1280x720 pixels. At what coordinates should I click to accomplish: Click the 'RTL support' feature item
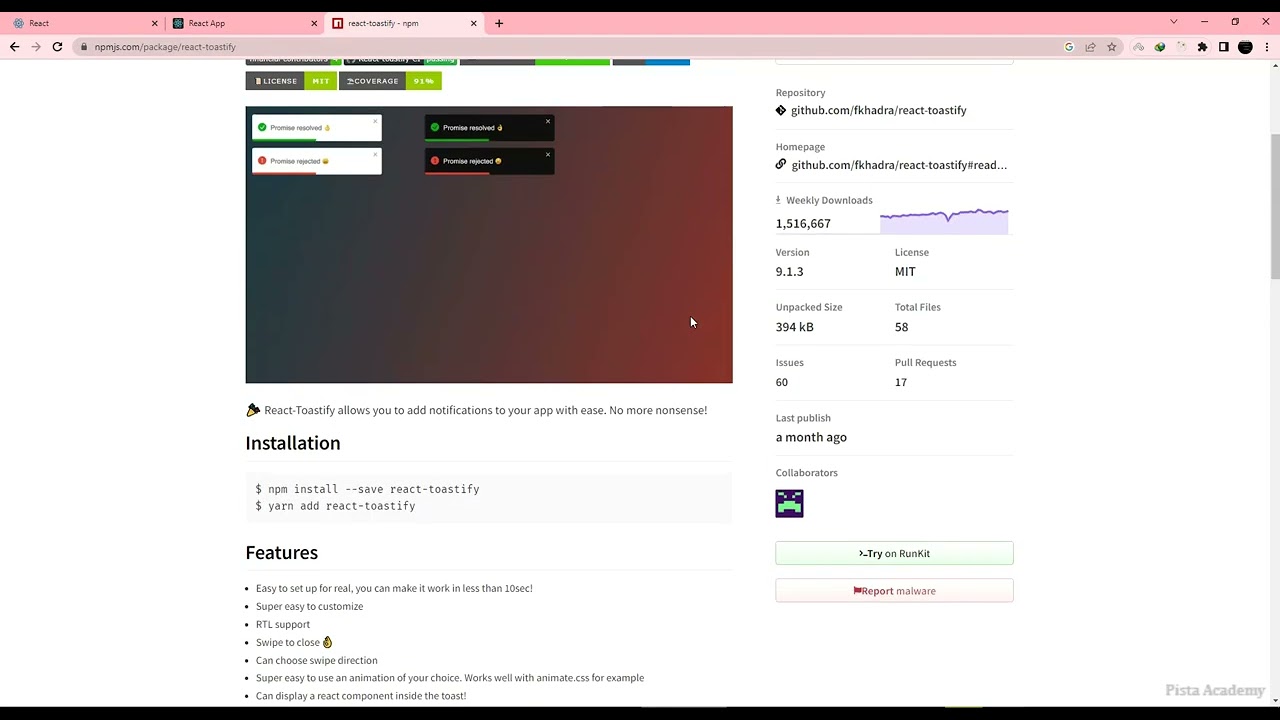[x=283, y=624]
